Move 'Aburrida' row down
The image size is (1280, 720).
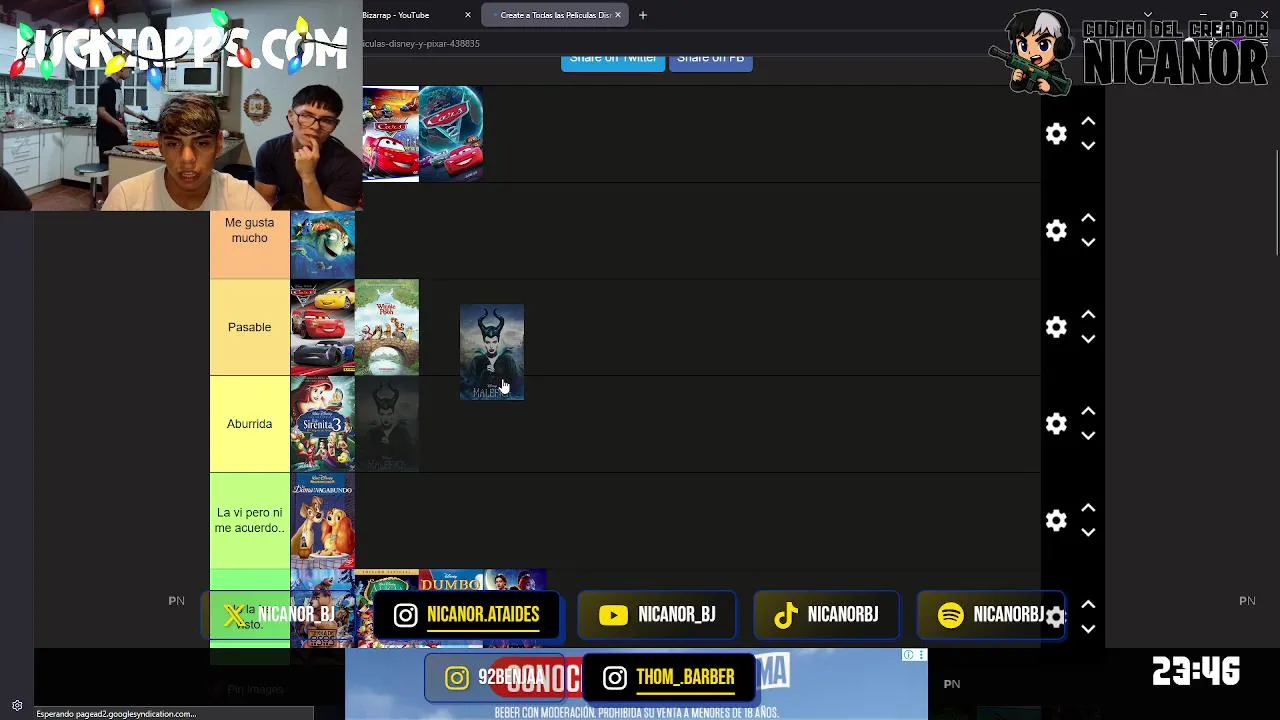pos(1088,436)
